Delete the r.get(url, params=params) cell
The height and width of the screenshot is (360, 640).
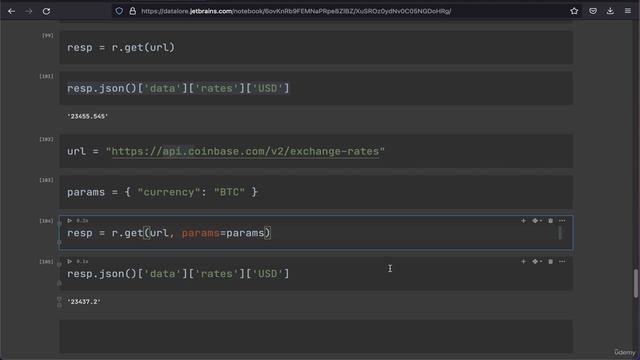tap(550, 220)
